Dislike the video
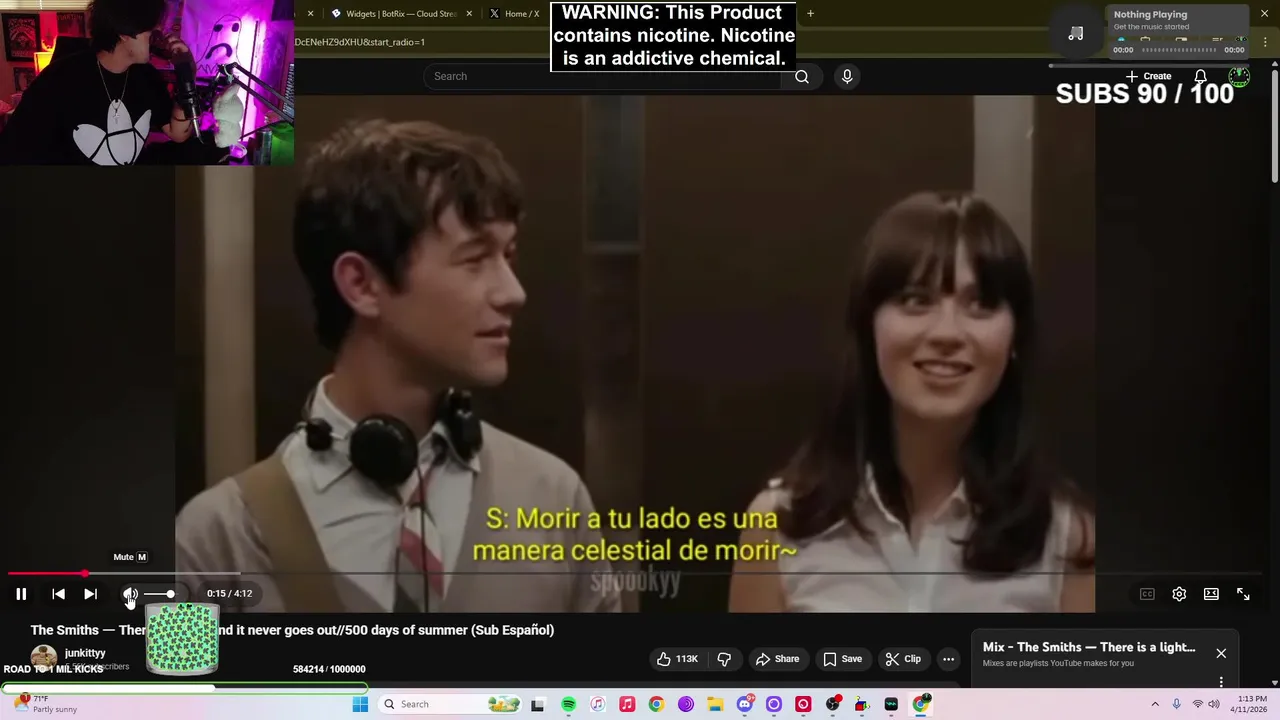Image resolution: width=1280 pixels, height=720 pixels. [x=724, y=659]
